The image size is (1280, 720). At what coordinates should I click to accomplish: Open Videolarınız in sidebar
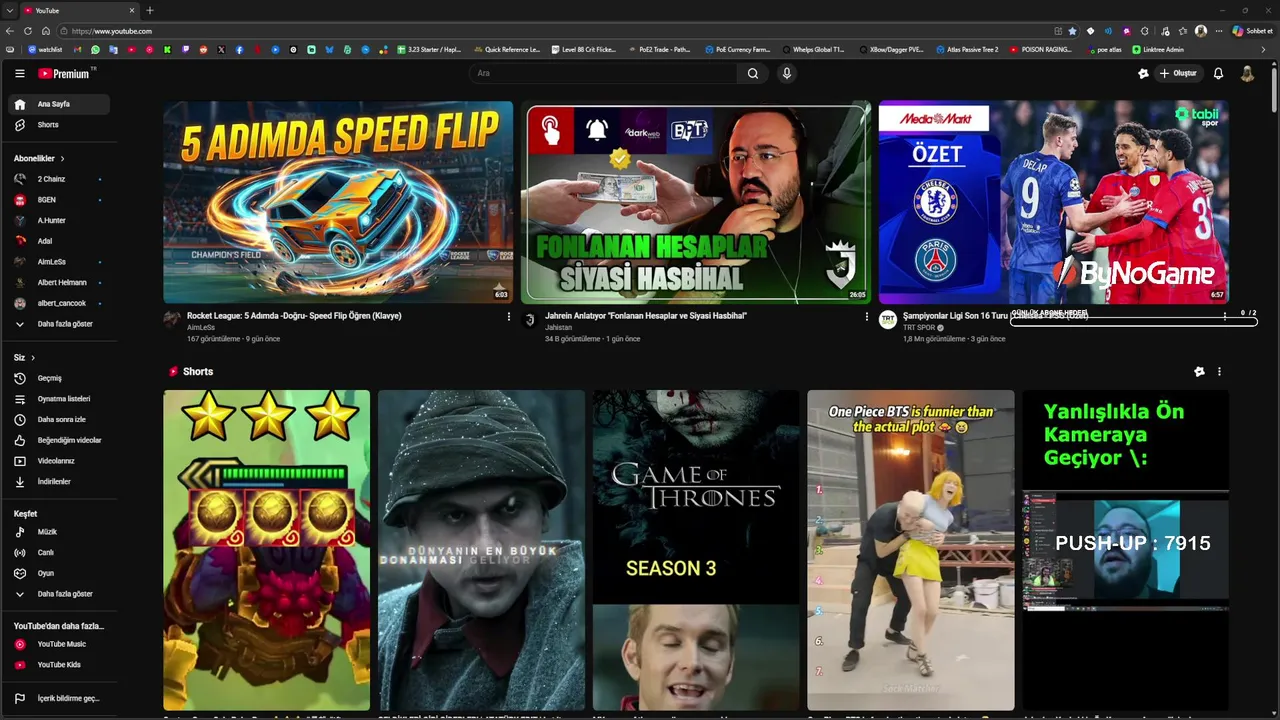[58, 461]
